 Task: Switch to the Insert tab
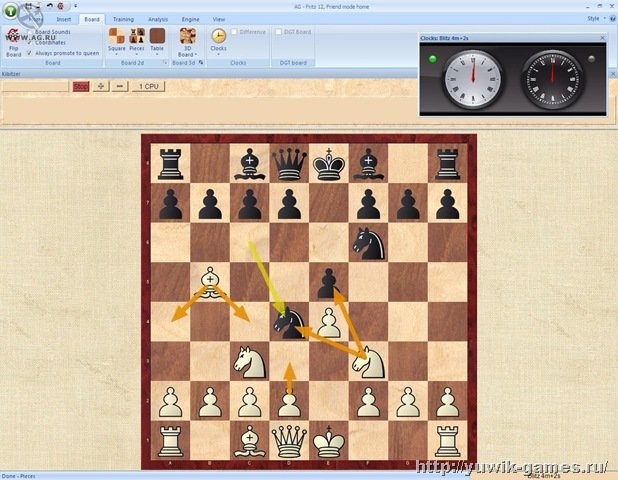(64, 19)
